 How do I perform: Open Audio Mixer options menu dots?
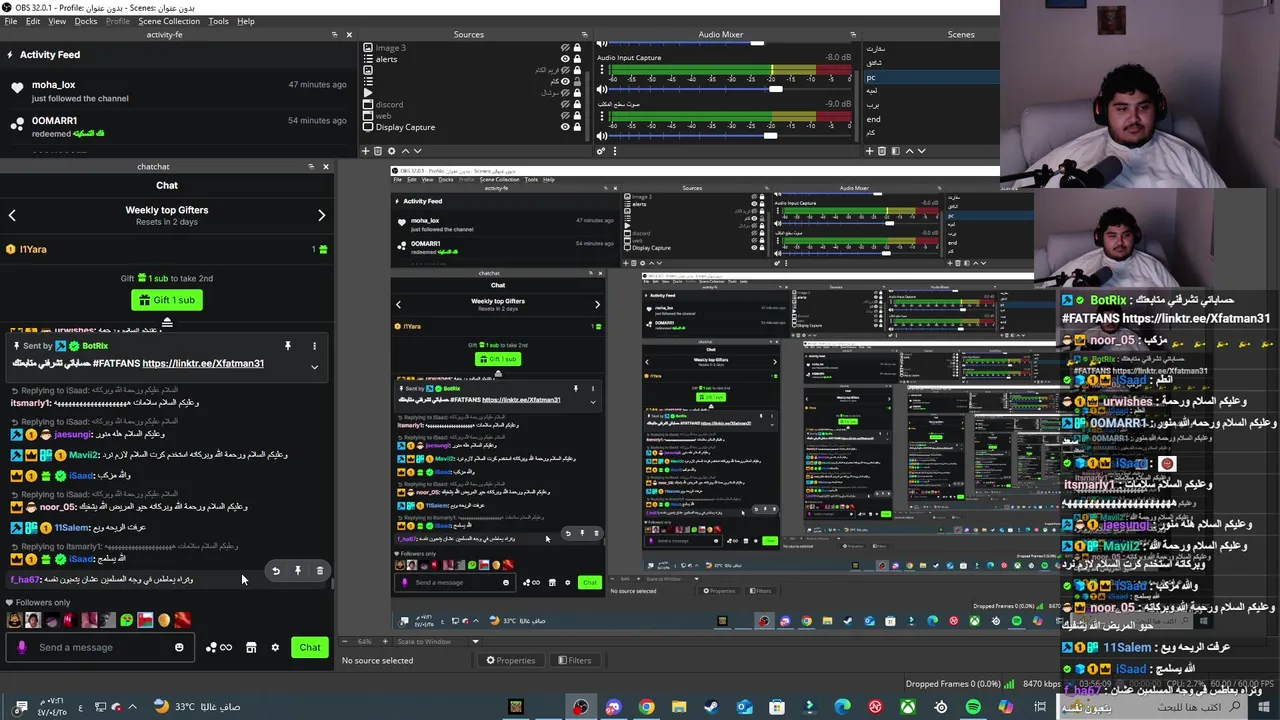point(615,151)
